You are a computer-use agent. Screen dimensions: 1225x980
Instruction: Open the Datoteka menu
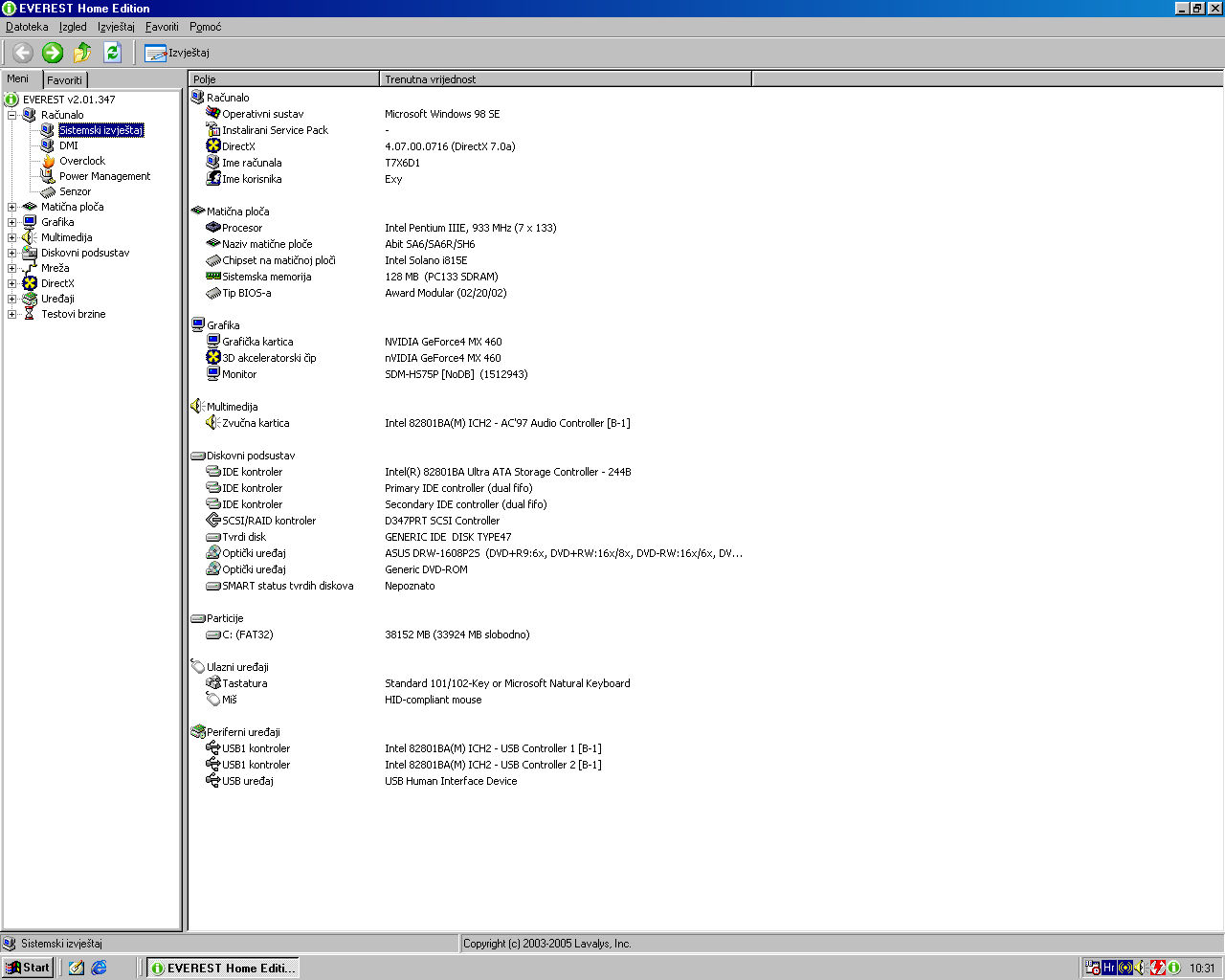pyautogui.click(x=27, y=27)
